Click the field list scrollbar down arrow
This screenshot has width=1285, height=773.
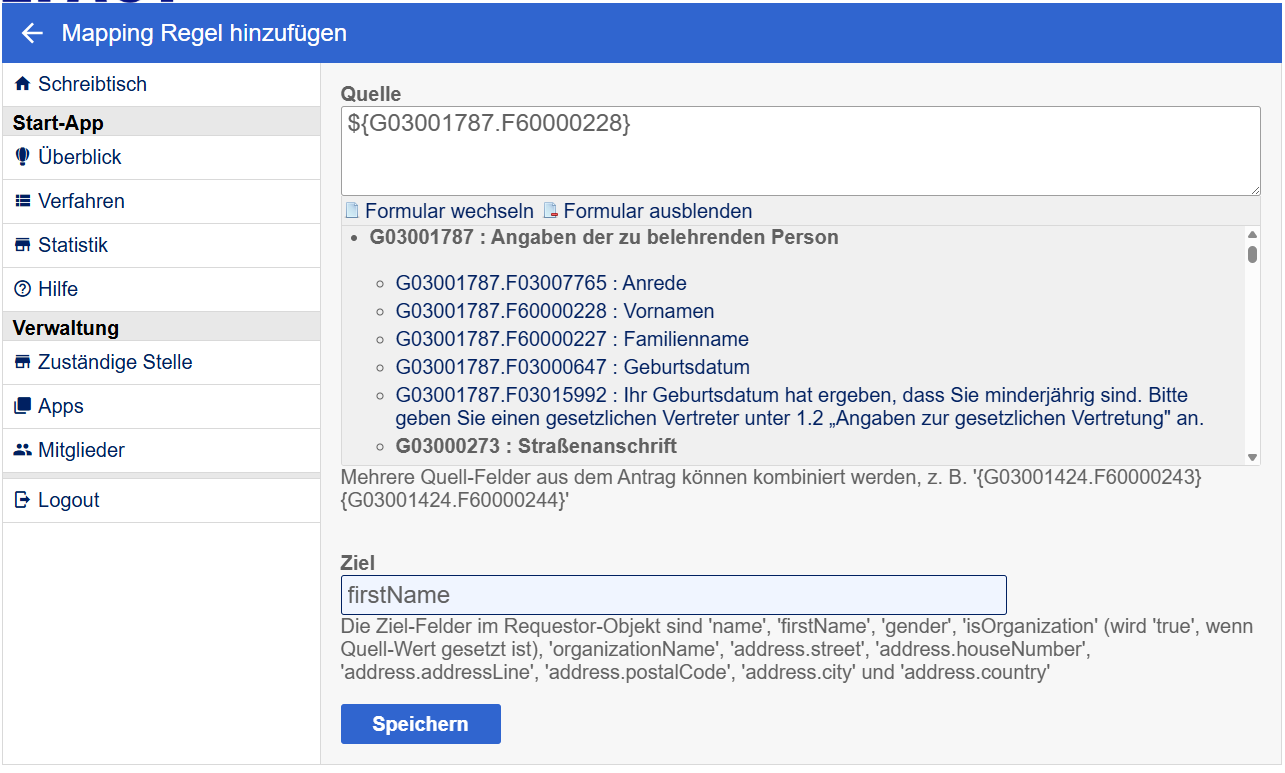[x=1252, y=457]
